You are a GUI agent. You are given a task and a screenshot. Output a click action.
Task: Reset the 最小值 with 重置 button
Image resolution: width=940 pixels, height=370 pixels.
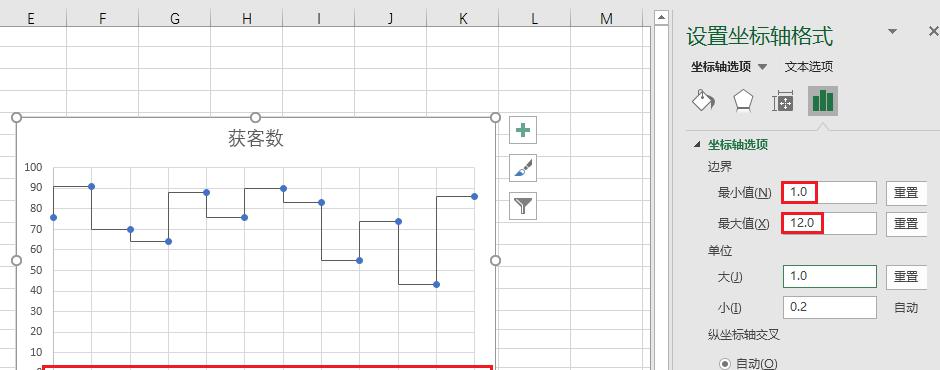coord(906,192)
